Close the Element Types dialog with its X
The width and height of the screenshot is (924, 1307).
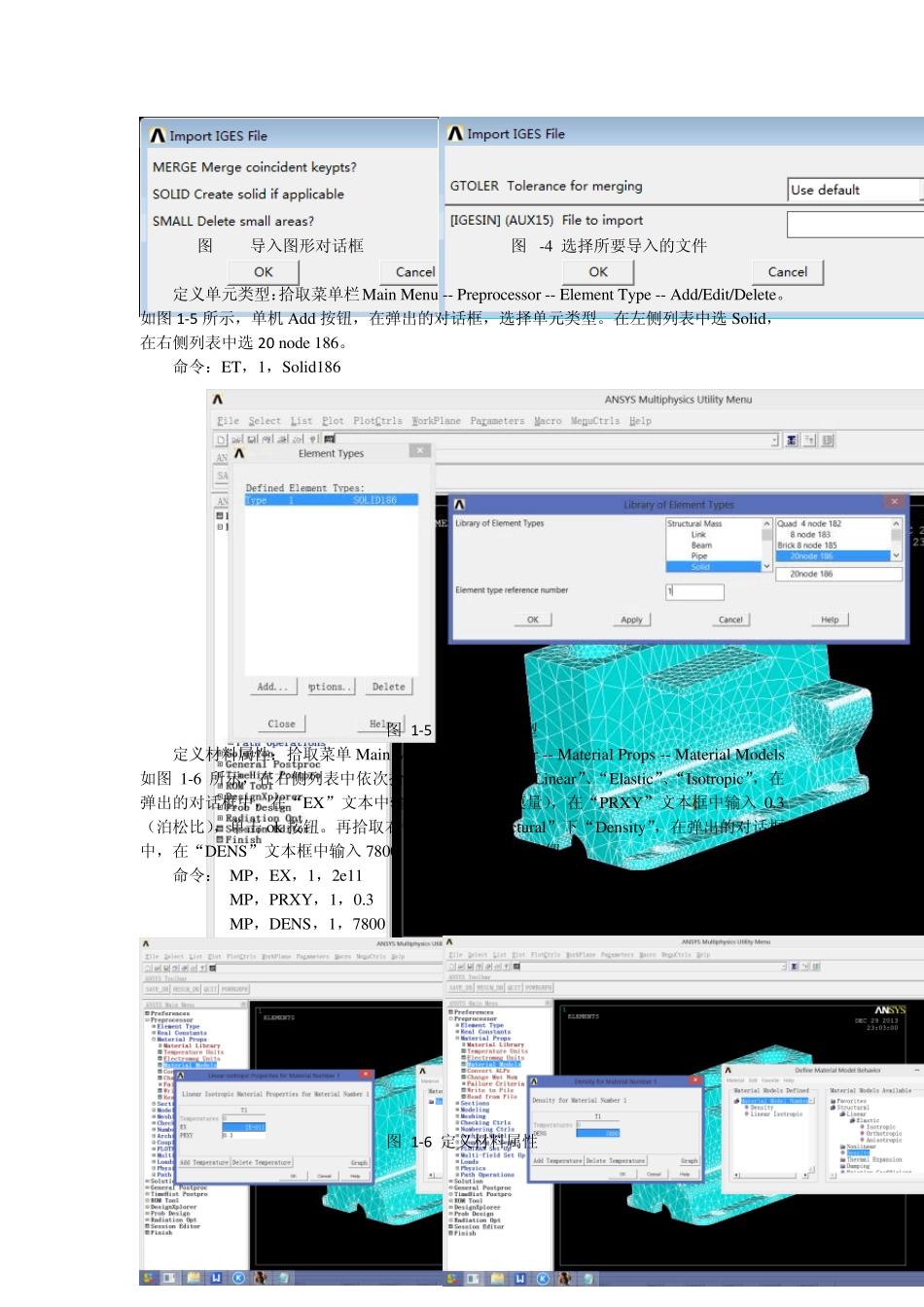coord(419,451)
